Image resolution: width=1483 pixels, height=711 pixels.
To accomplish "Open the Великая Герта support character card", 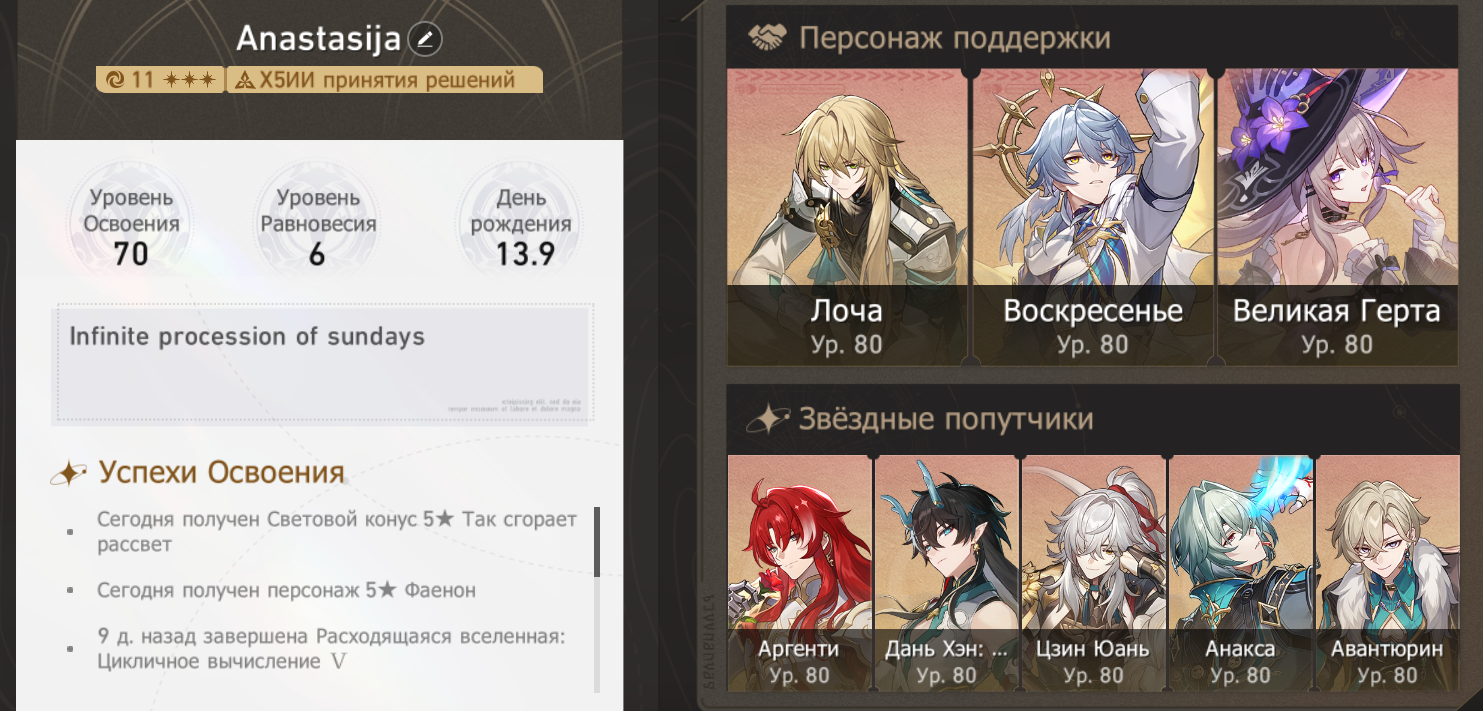I will coord(1337,216).
